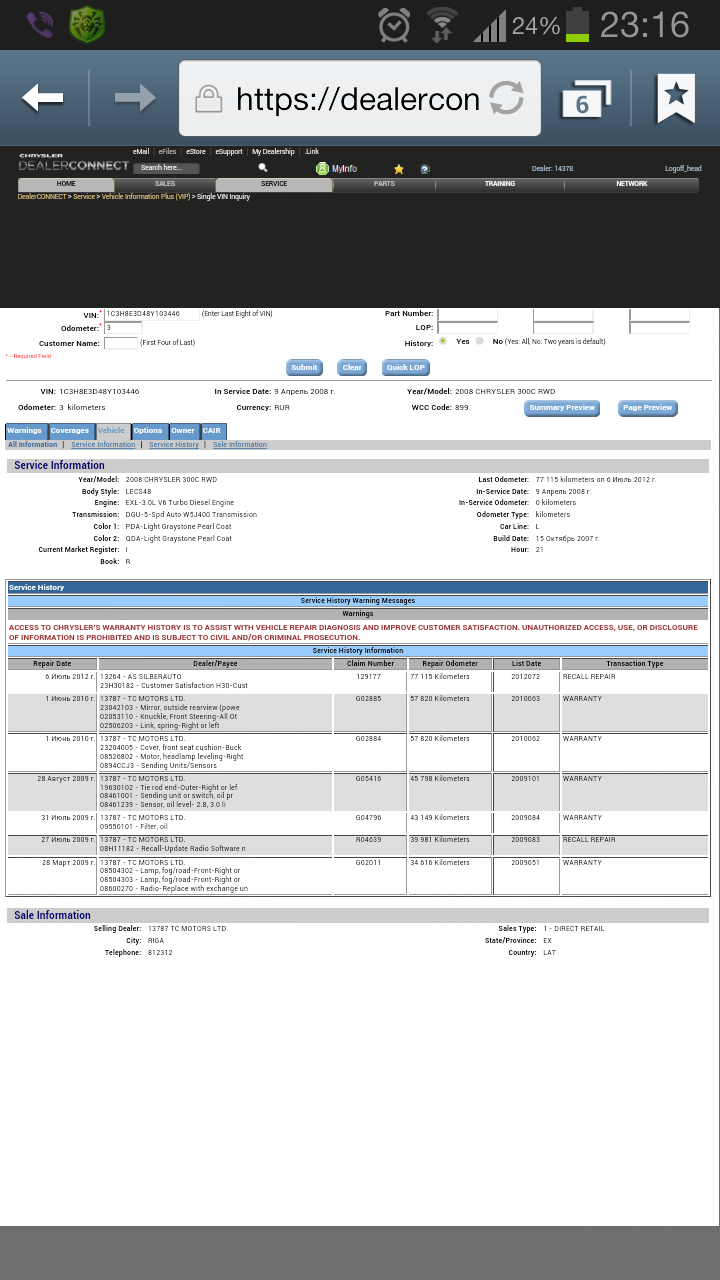The height and width of the screenshot is (1280, 720).
Task: Open eSupport link in top bar
Action: coord(229,152)
